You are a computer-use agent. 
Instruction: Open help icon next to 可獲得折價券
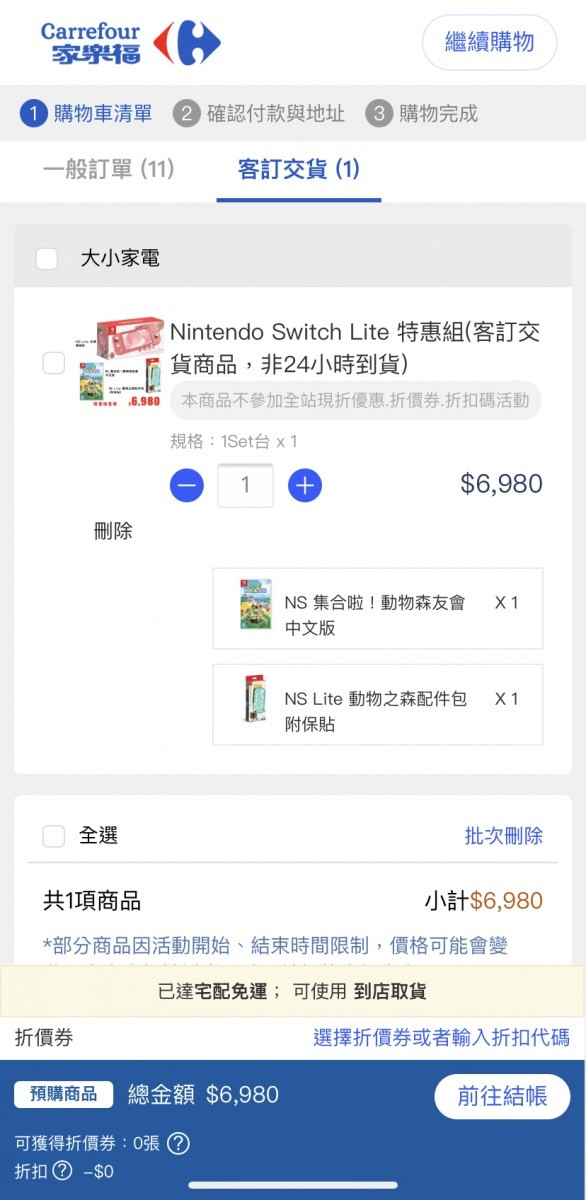click(178, 1143)
